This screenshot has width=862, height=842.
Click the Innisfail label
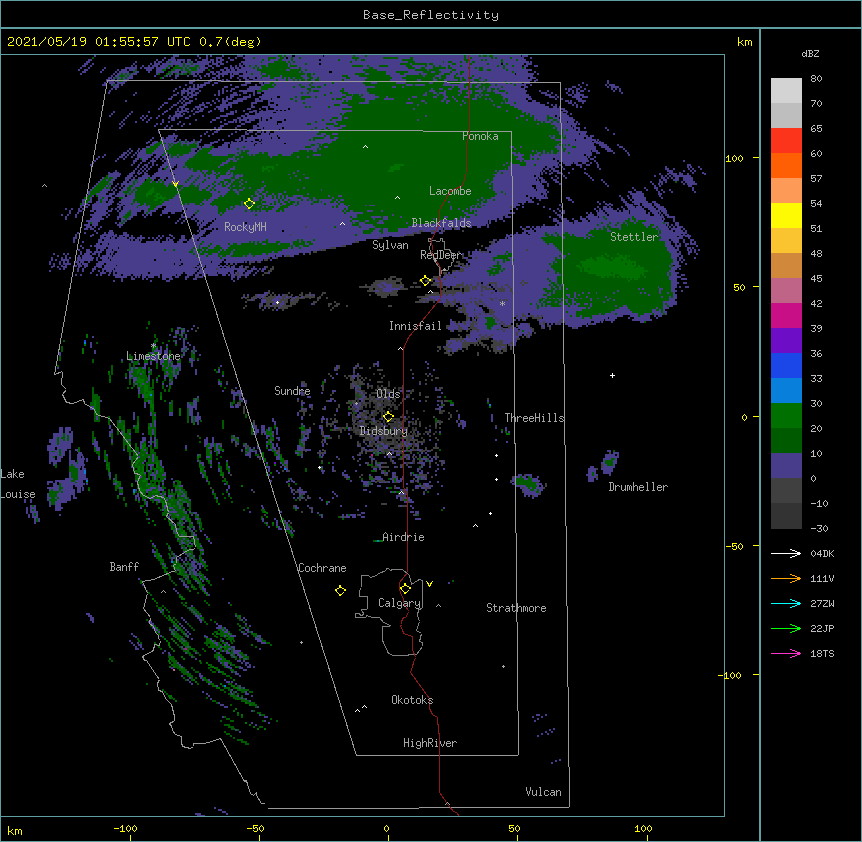(x=415, y=326)
